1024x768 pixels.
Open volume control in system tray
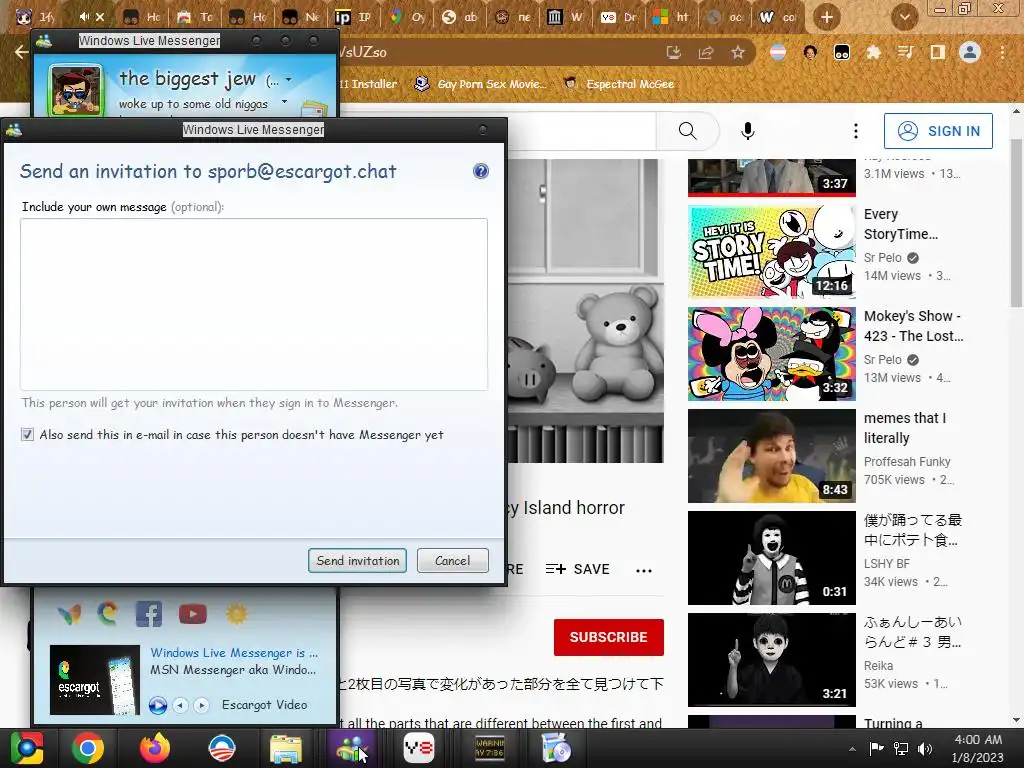925,749
